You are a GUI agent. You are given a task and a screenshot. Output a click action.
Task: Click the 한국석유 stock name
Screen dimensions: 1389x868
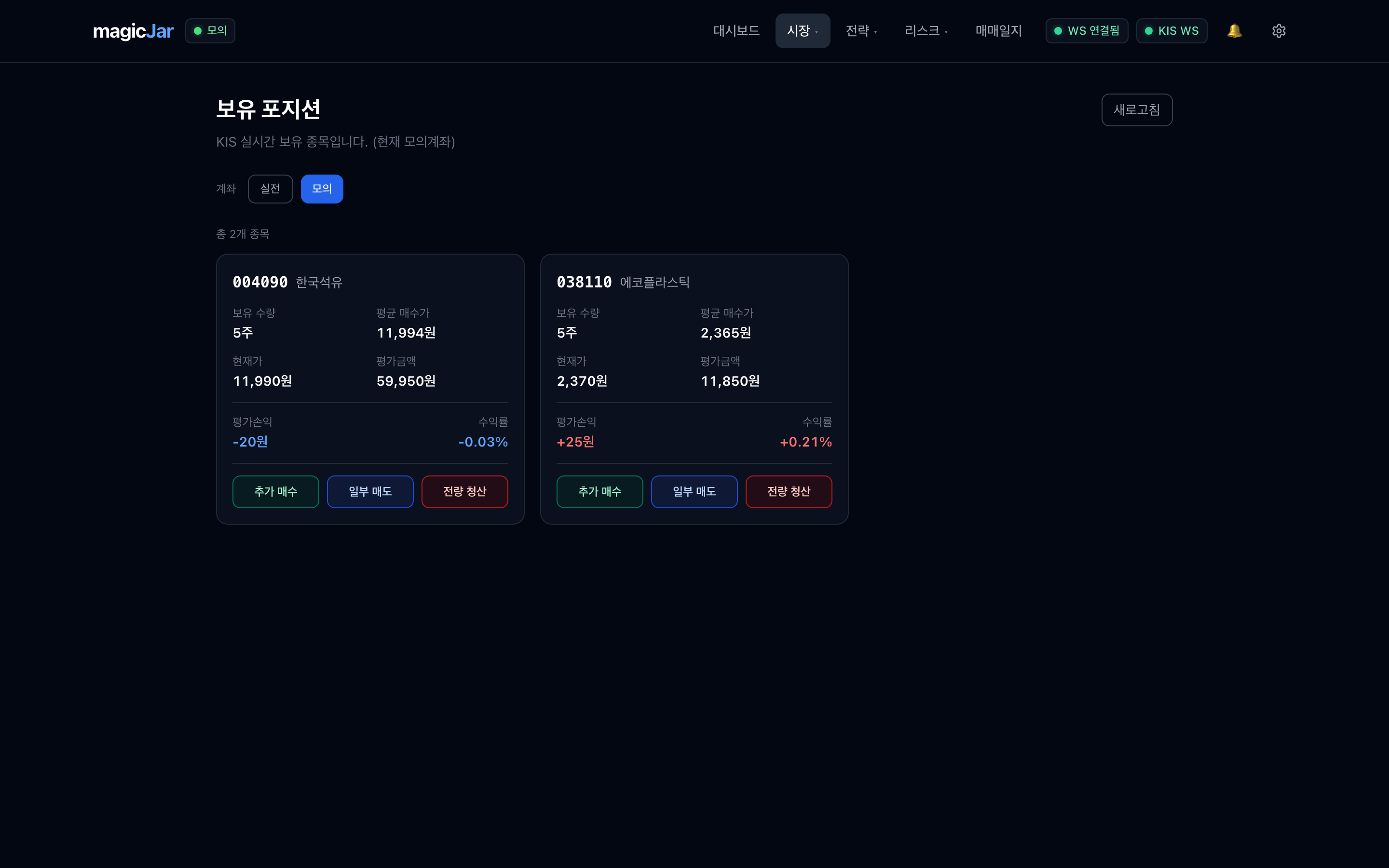319,283
